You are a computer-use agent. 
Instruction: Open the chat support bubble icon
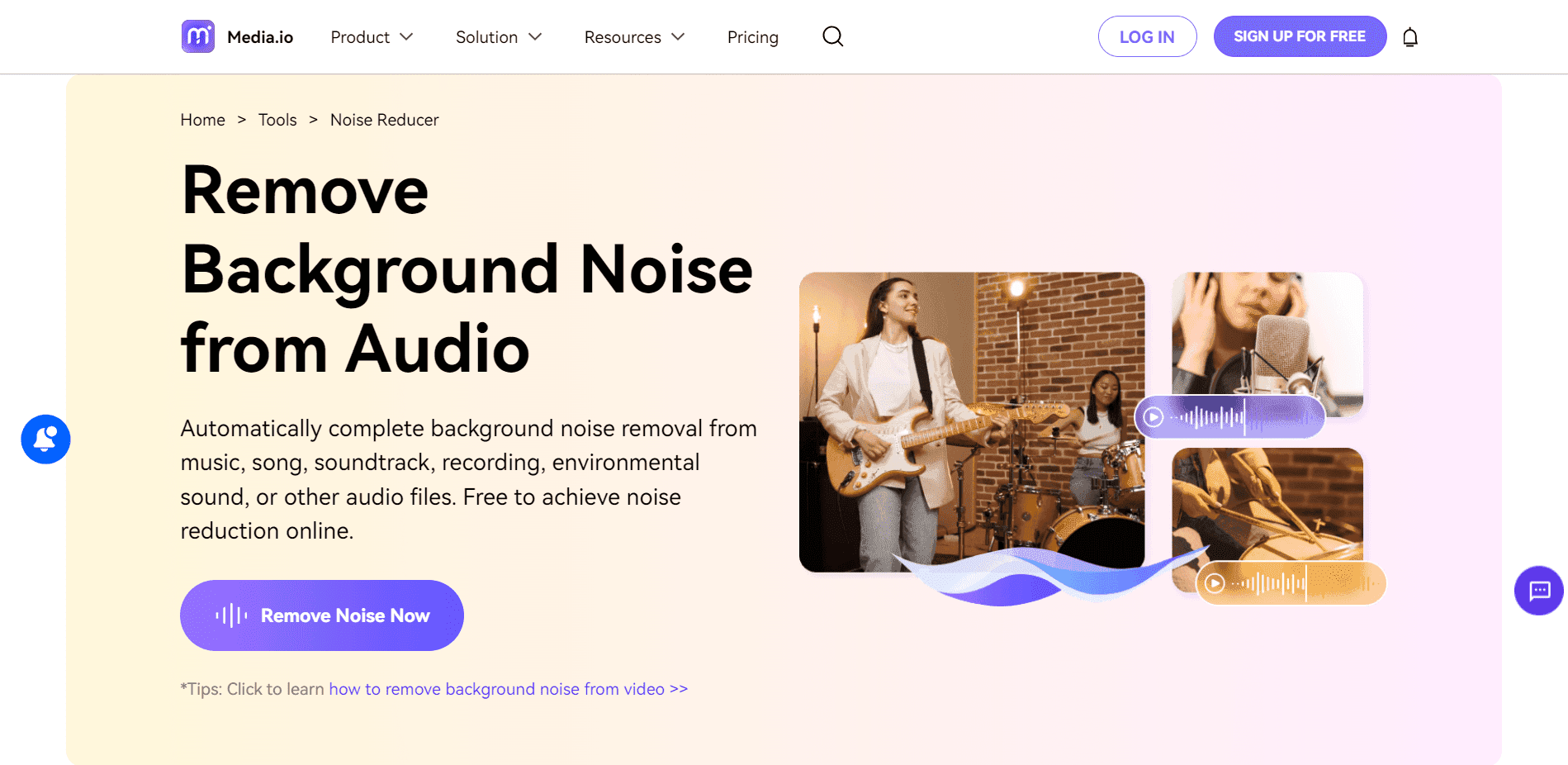[x=1538, y=591]
